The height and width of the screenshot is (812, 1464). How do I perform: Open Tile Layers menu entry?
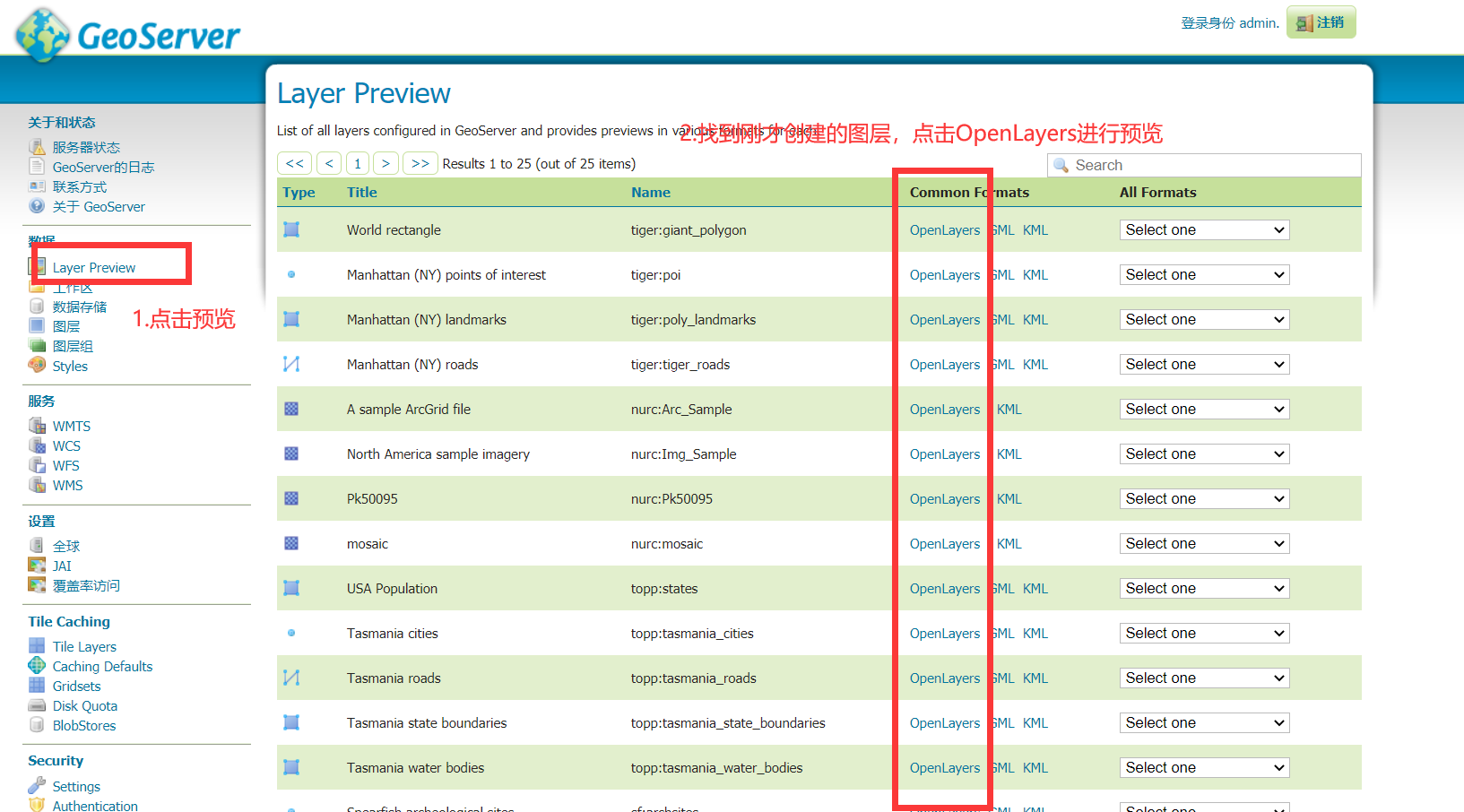pos(84,646)
